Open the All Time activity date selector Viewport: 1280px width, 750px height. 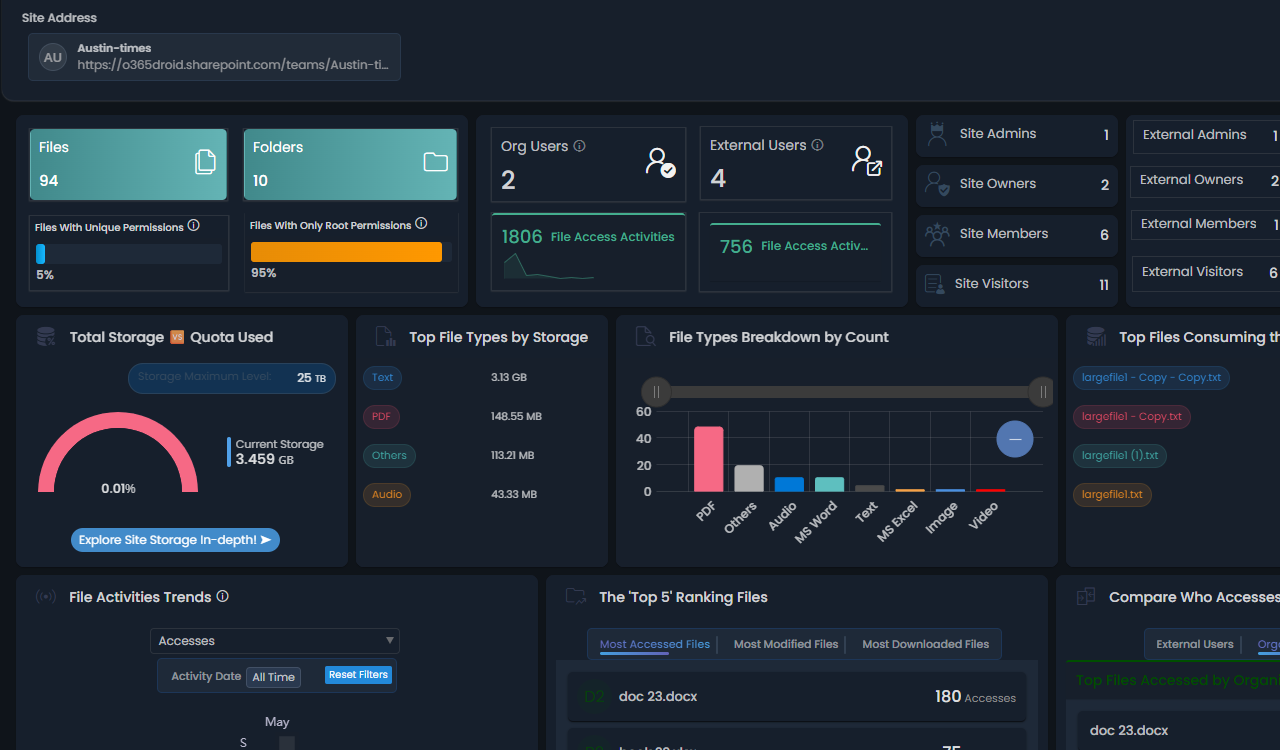(273, 677)
